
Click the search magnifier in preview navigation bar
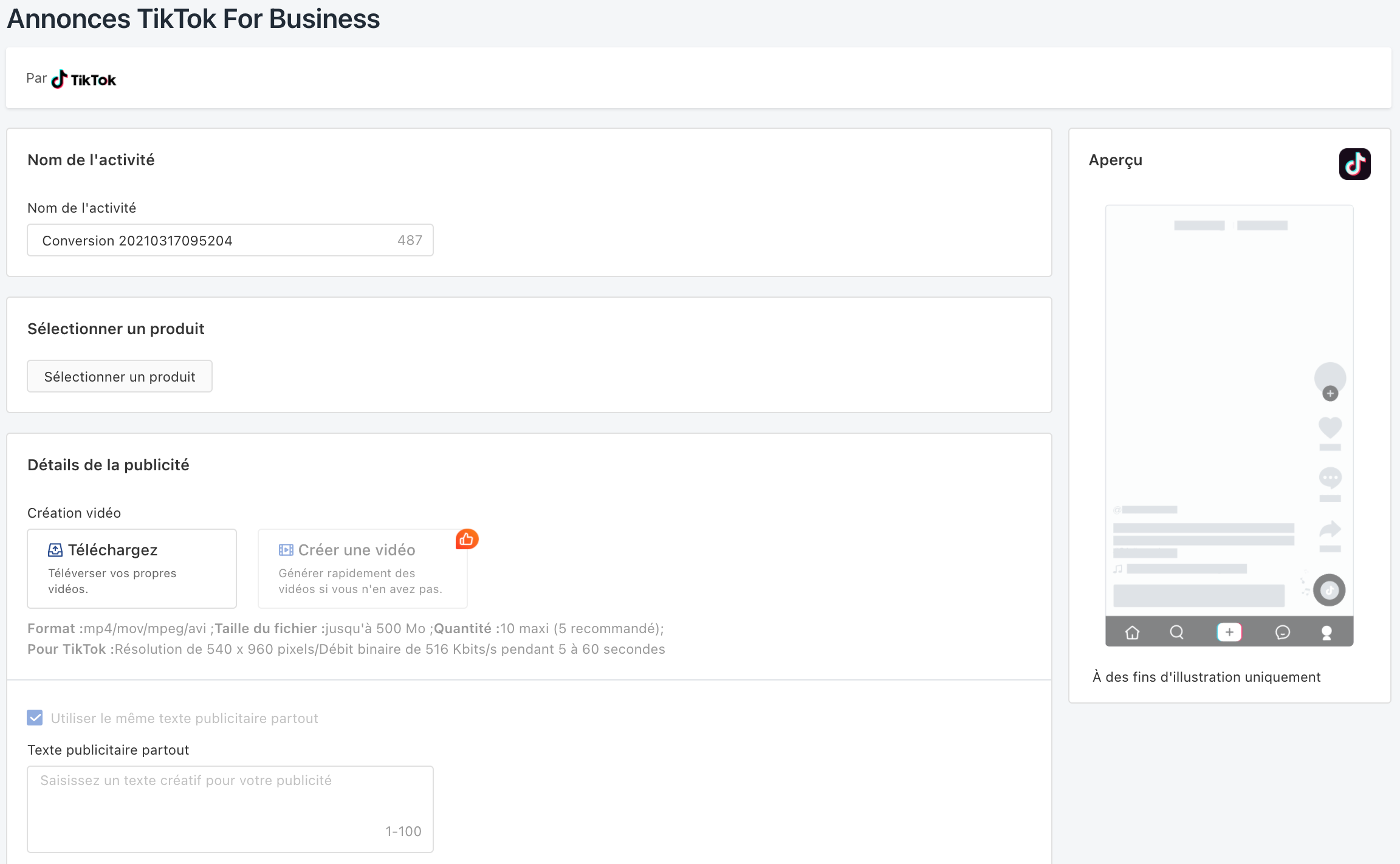click(1177, 633)
